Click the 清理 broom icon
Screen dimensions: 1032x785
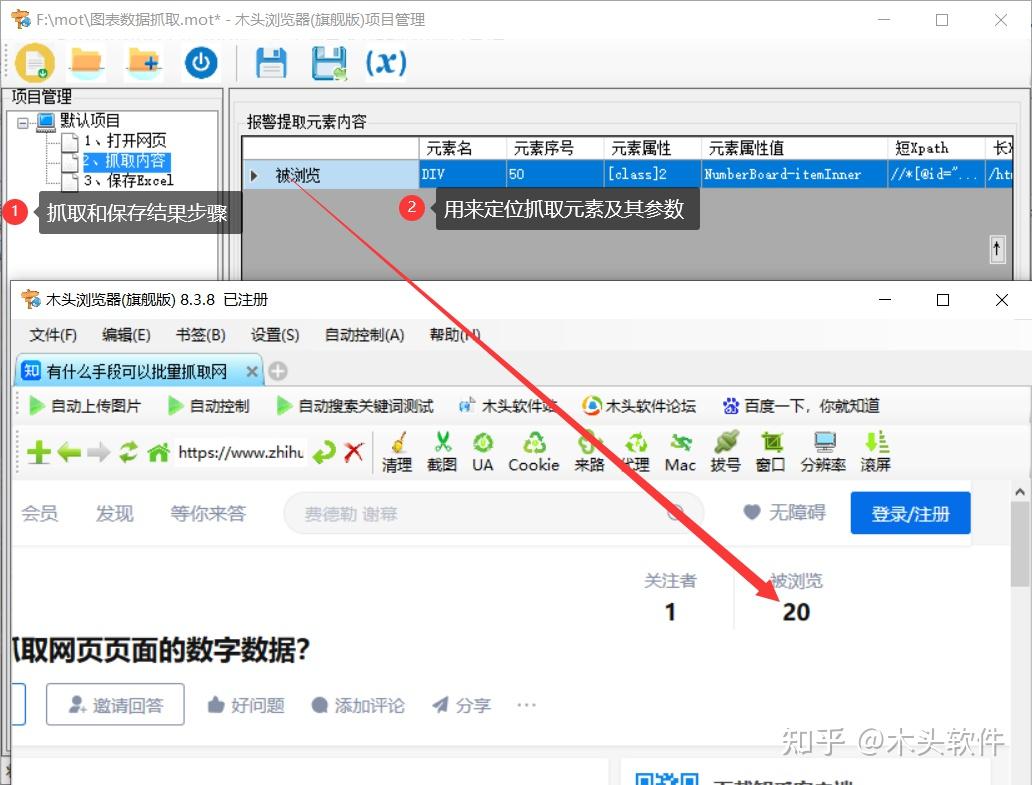pos(397,452)
